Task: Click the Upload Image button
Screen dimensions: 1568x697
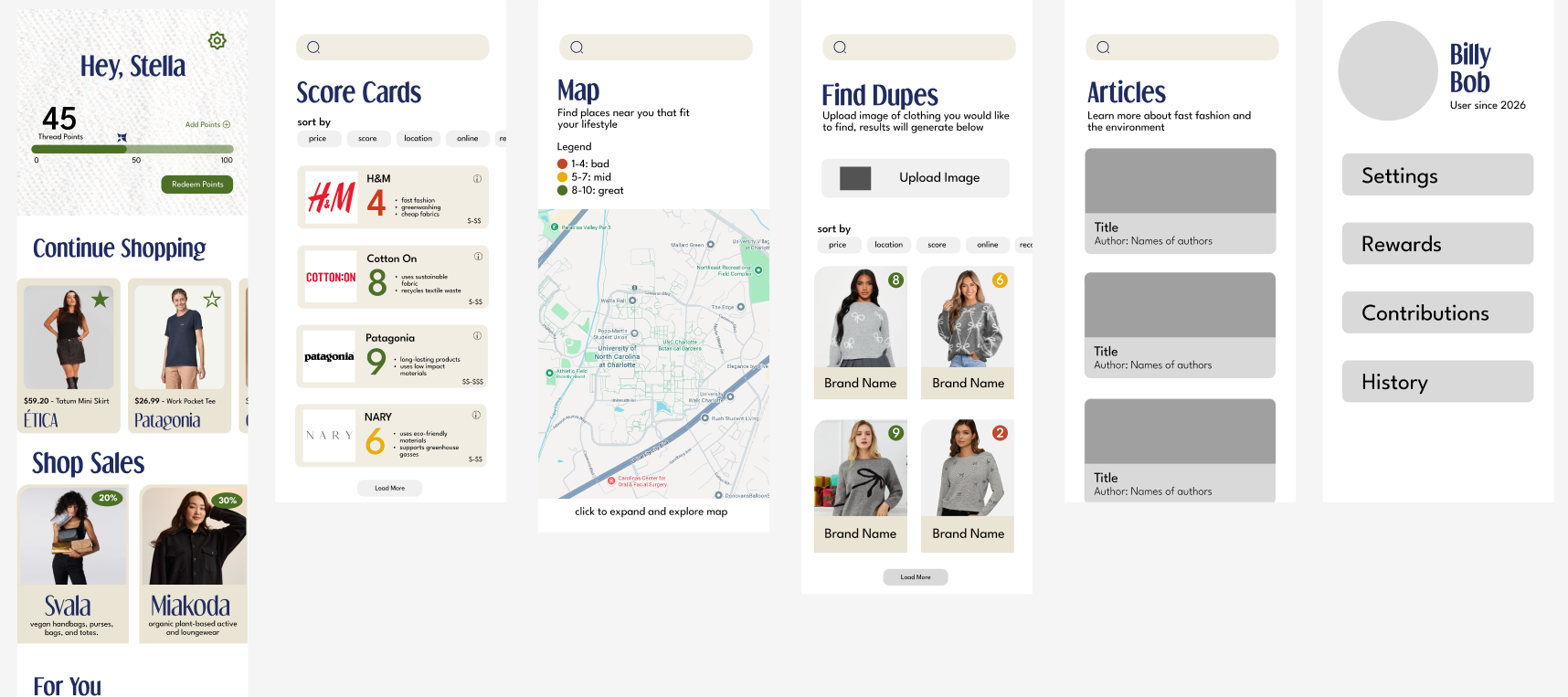Action: point(916,178)
